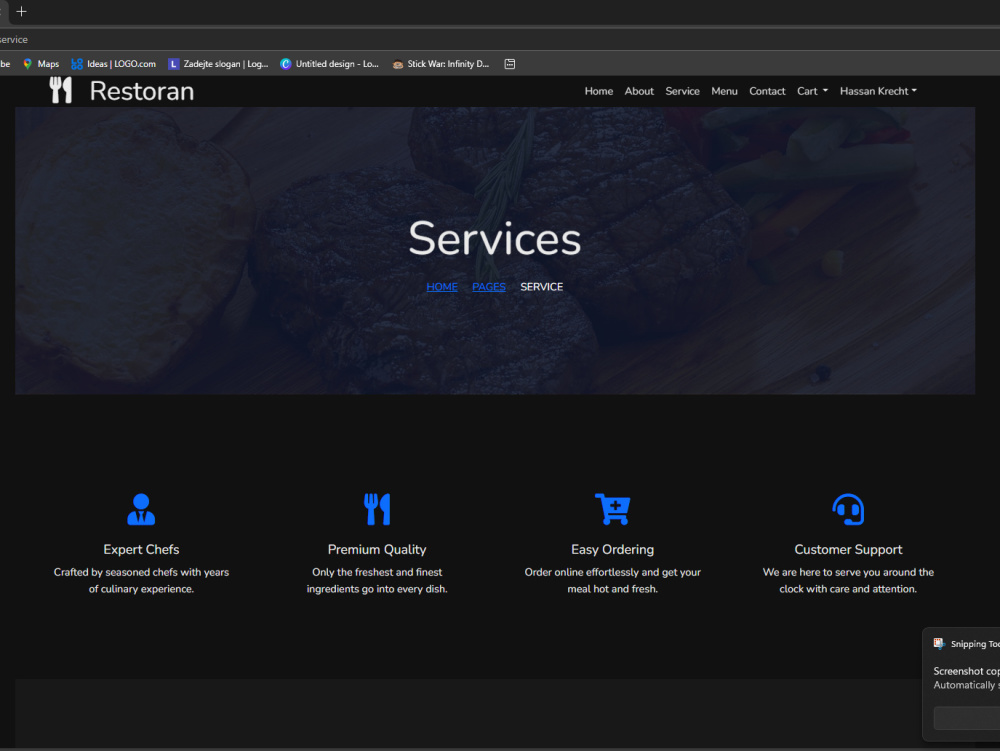This screenshot has width=1000, height=751.
Task: Open the Menu nav item
Action: (724, 91)
